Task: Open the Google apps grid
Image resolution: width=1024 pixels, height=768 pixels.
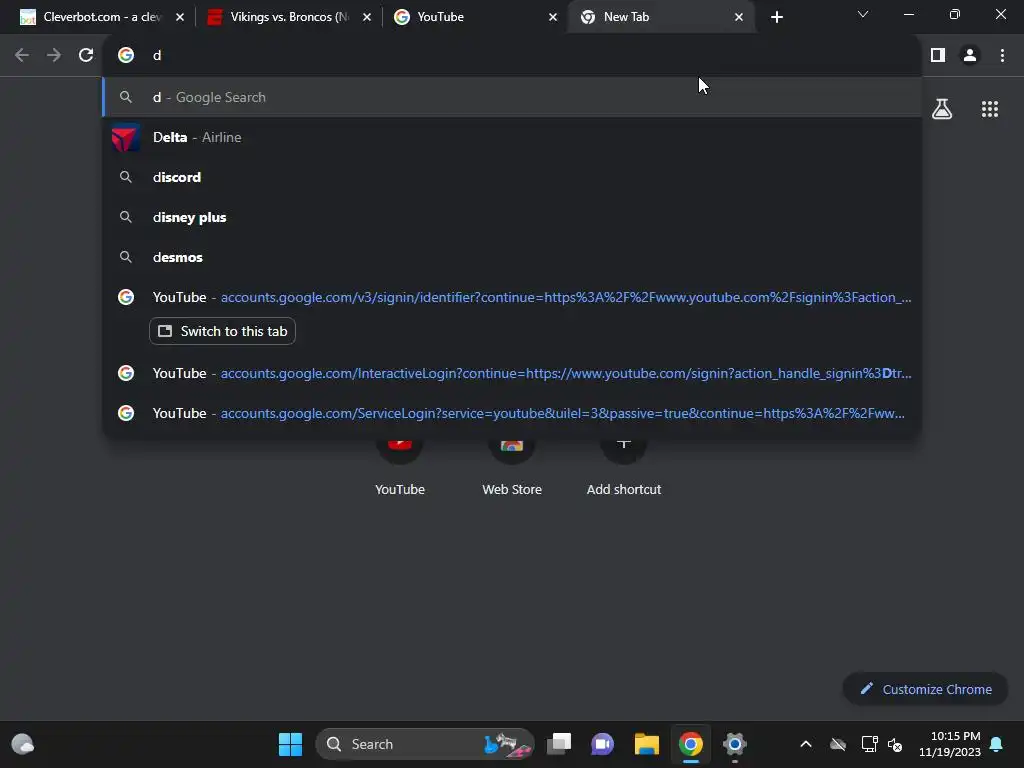Action: 989,109
